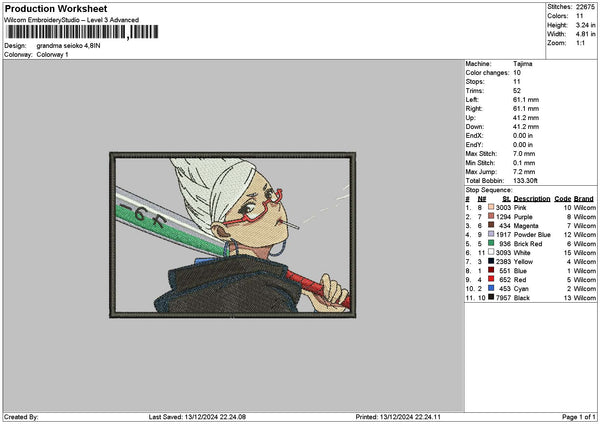Screen dimensions: 600x424
Task: Click the 'Brand' column header
Action: coord(584,199)
